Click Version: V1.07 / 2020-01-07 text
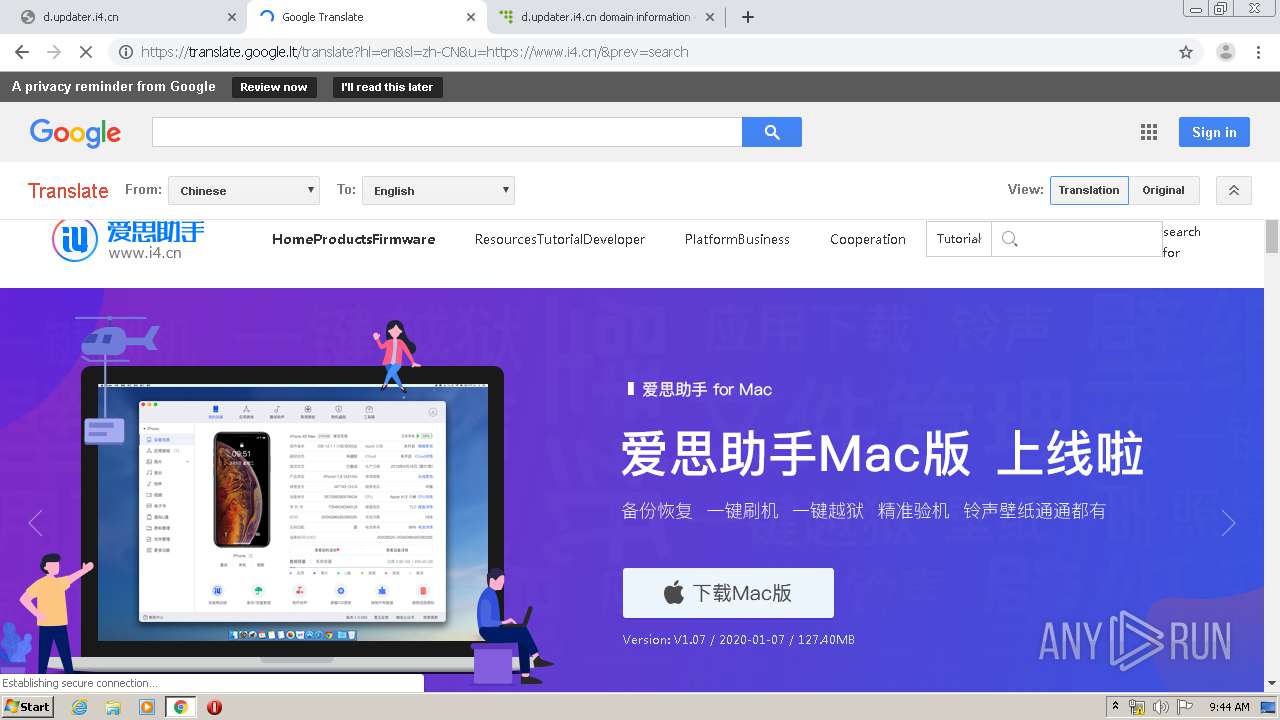The image size is (1280, 720). coord(738,640)
